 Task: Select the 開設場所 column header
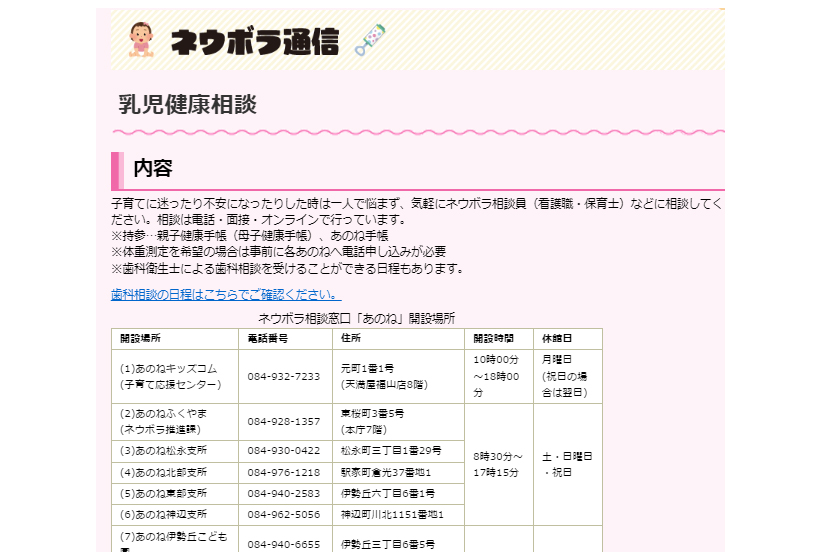141,339
